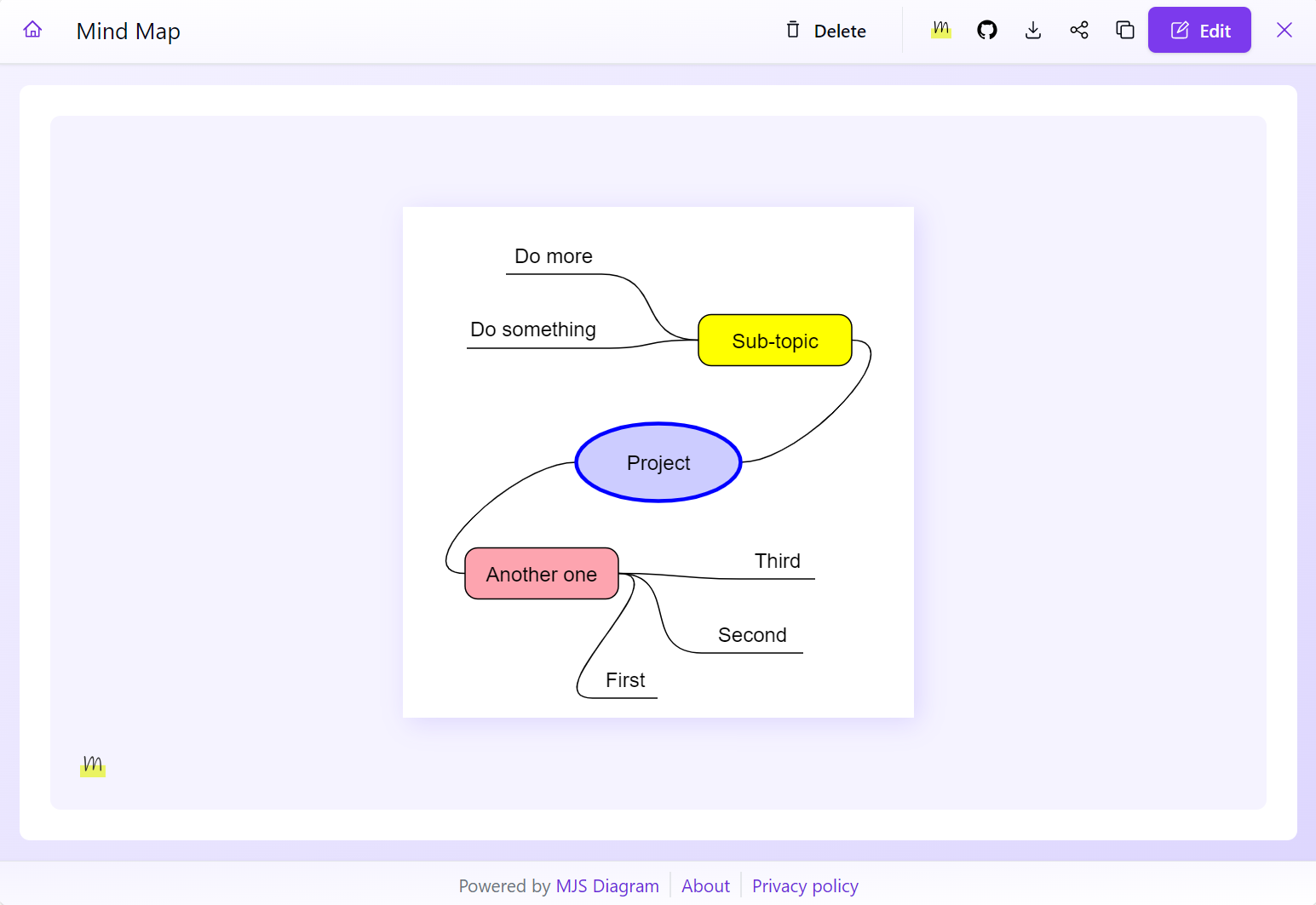Click the First branch label

(626, 679)
